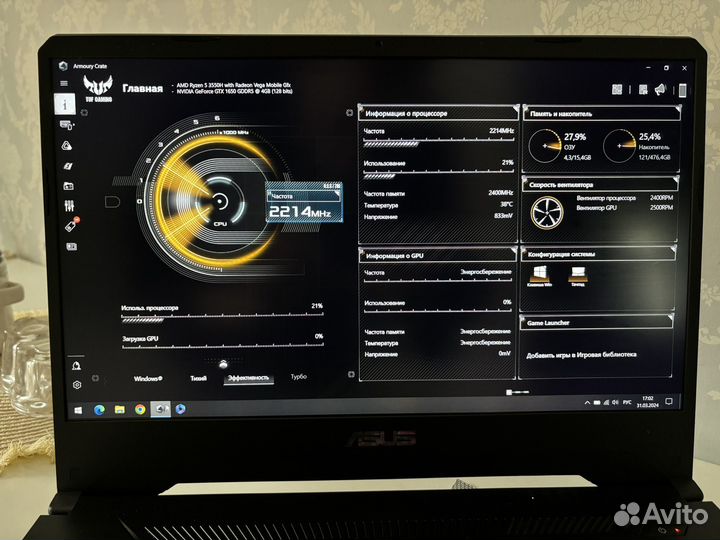Click the Память и накопитель panel header
The image size is (720, 540).
[x=602, y=113]
